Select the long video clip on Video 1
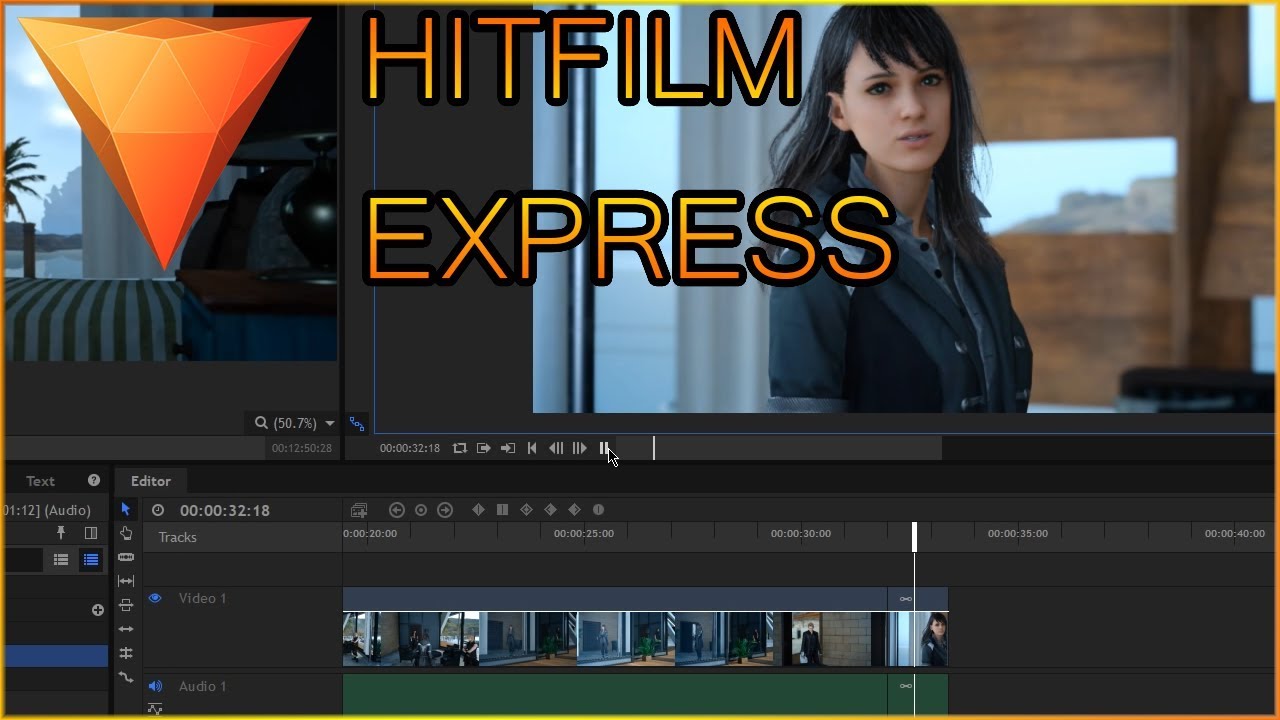 click(615, 627)
